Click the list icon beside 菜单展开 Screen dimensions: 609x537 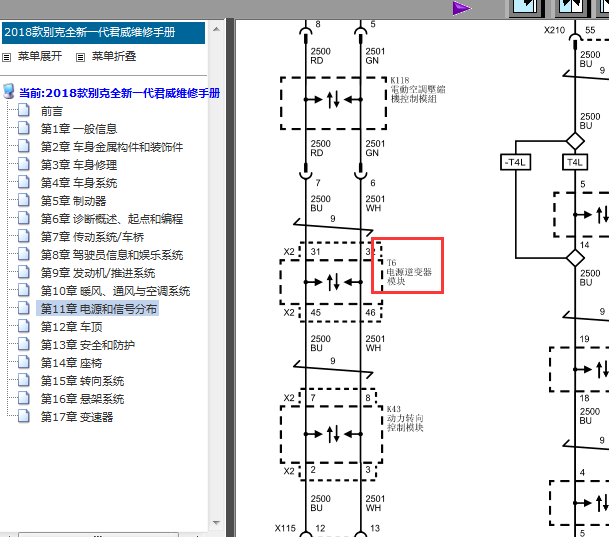pos(6,57)
